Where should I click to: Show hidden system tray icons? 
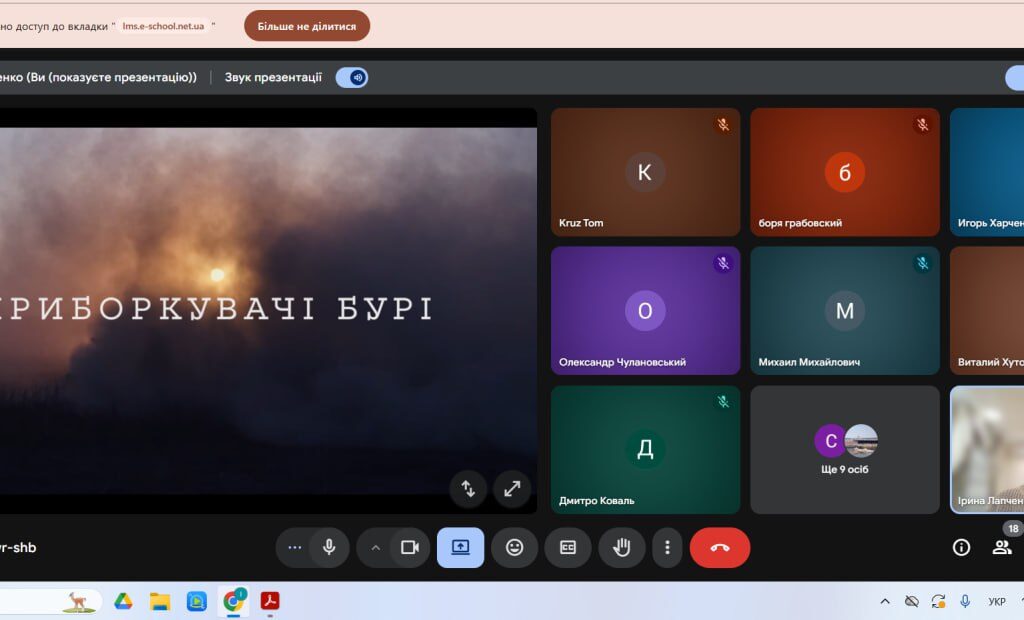click(x=885, y=601)
